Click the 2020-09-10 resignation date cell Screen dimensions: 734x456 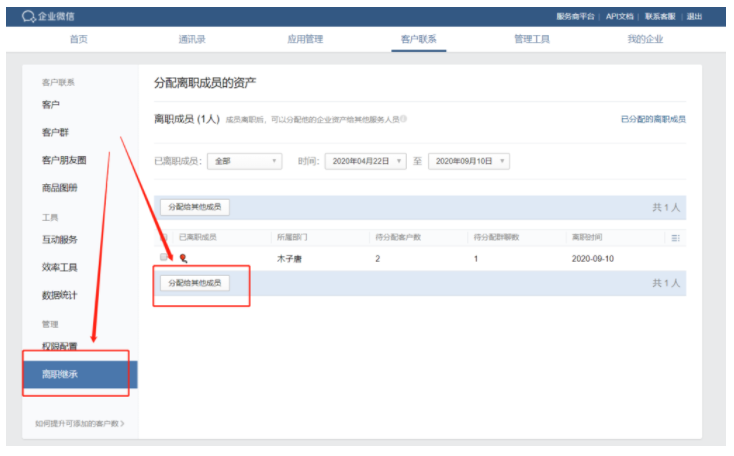coord(593,258)
